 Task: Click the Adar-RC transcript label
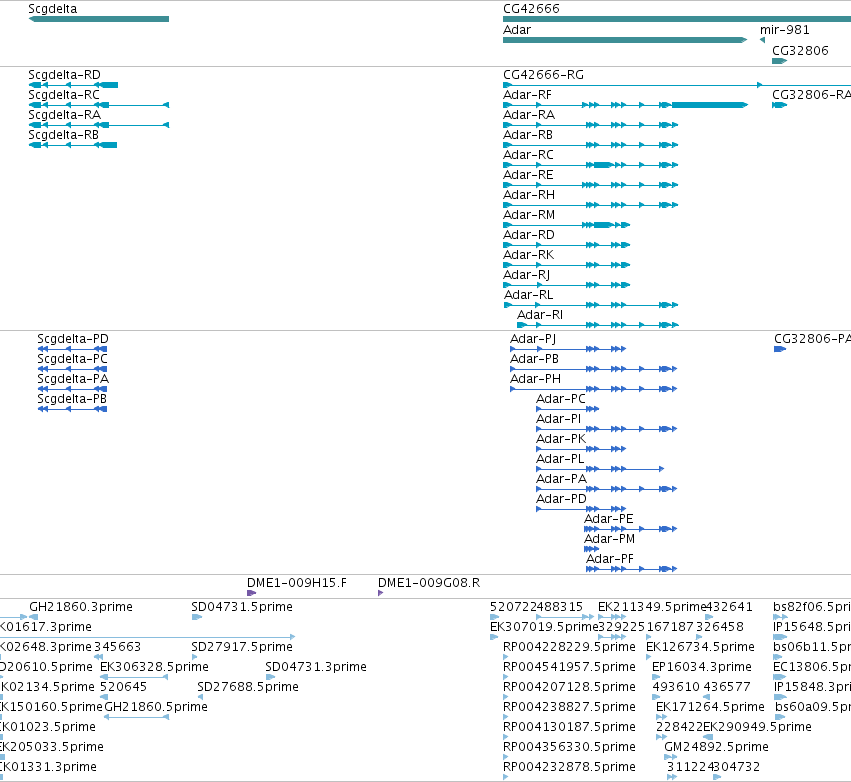click(528, 155)
